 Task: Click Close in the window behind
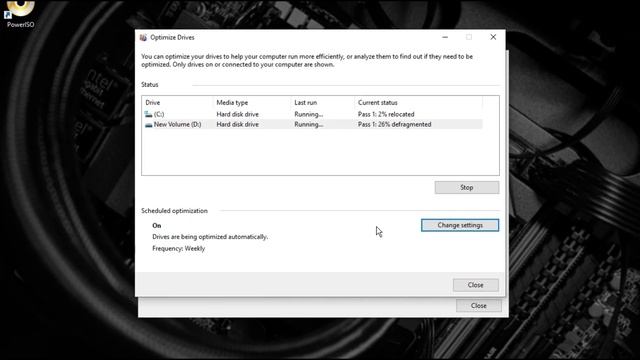tap(478, 305)
